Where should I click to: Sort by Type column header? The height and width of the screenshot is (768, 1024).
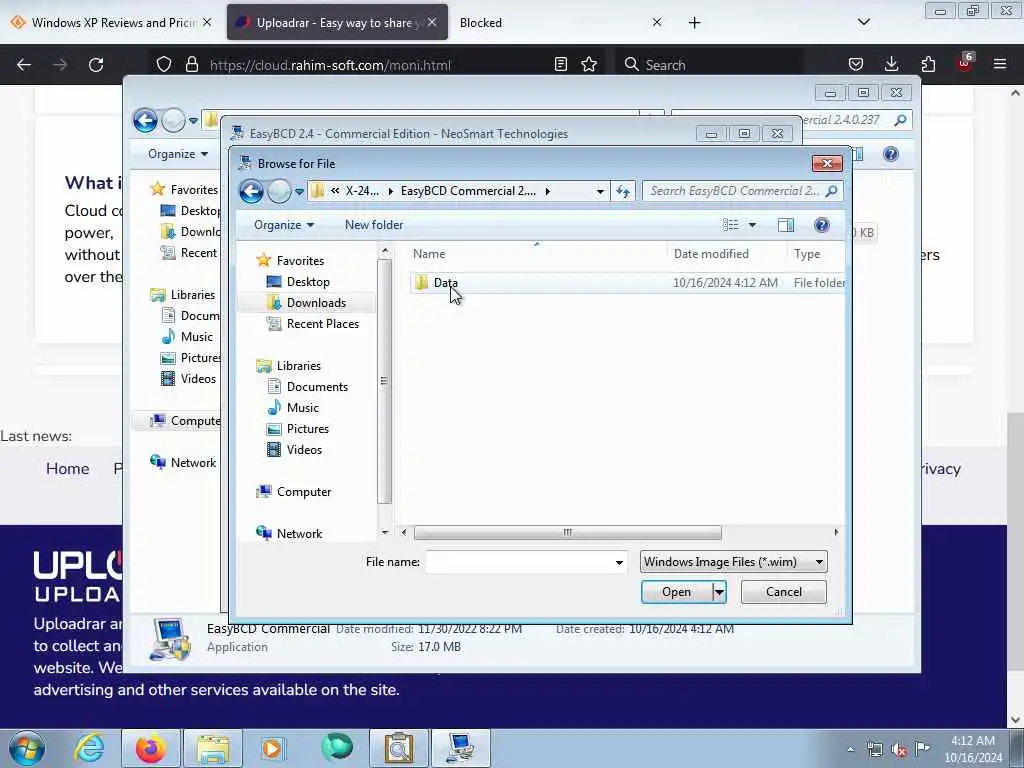coord(807,254)
